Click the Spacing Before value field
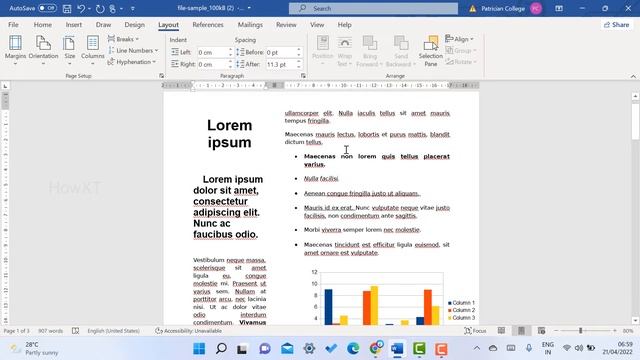The image size is (640, 360). click(x=280, y=52)
